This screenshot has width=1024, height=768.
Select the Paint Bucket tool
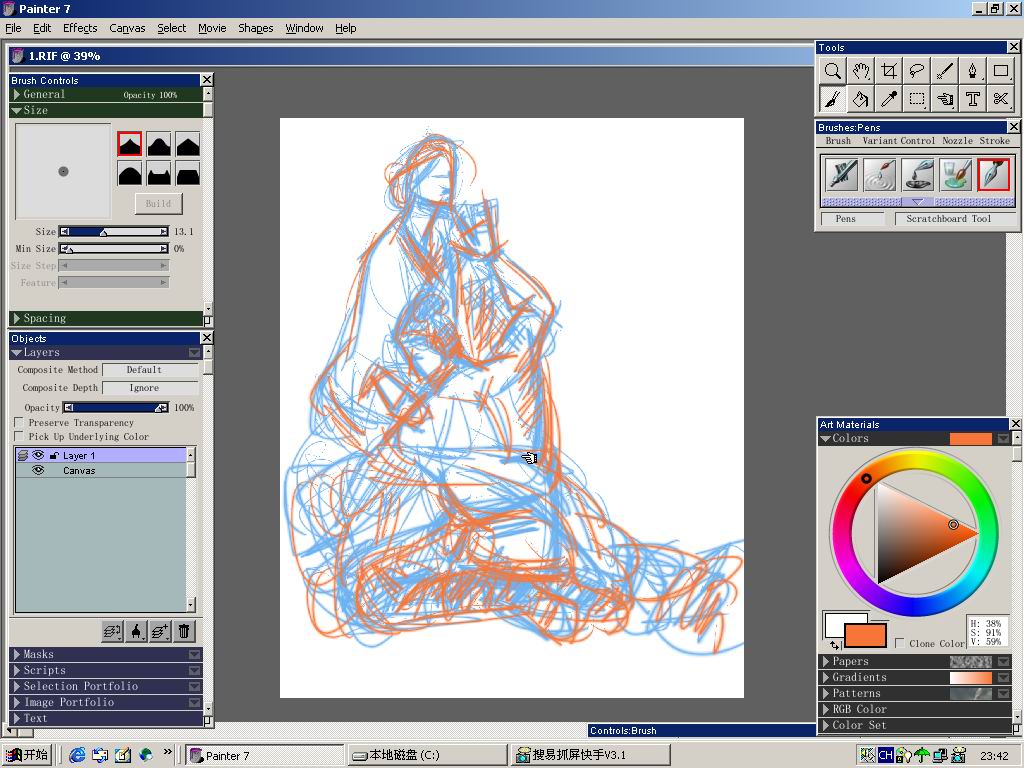(x=860, y=99)
